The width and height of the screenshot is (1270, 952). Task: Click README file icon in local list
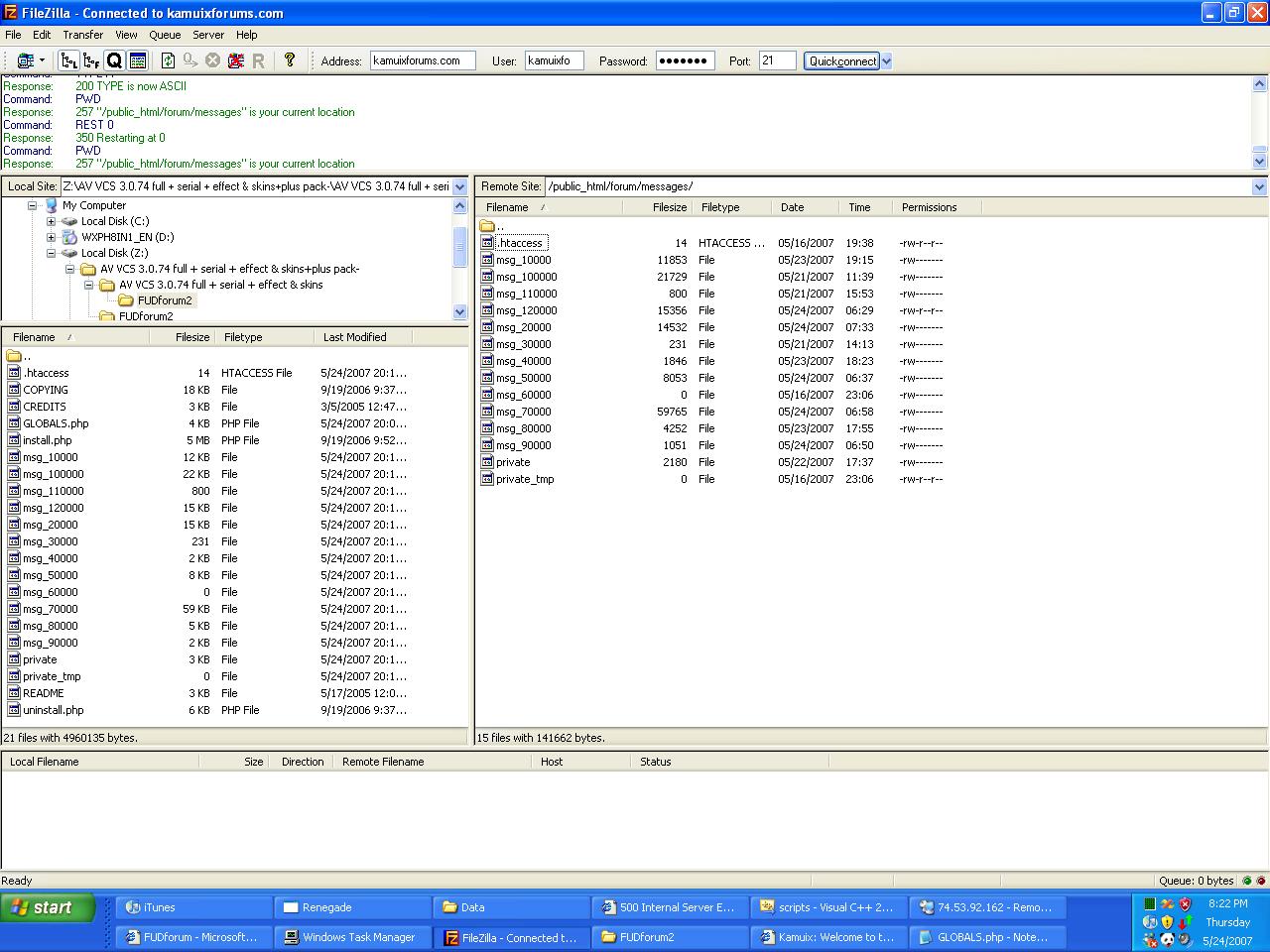(14, 693)
